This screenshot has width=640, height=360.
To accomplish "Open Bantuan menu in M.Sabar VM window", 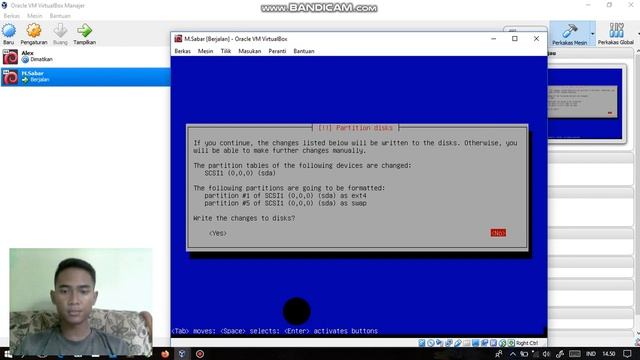I will [x=304, y=51].
